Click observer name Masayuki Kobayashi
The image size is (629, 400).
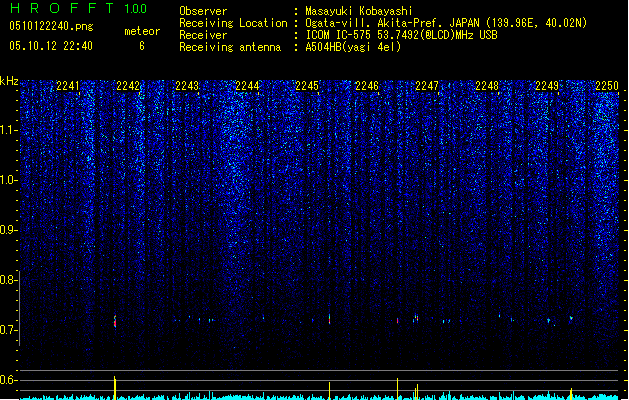click(x=359, y=11)
